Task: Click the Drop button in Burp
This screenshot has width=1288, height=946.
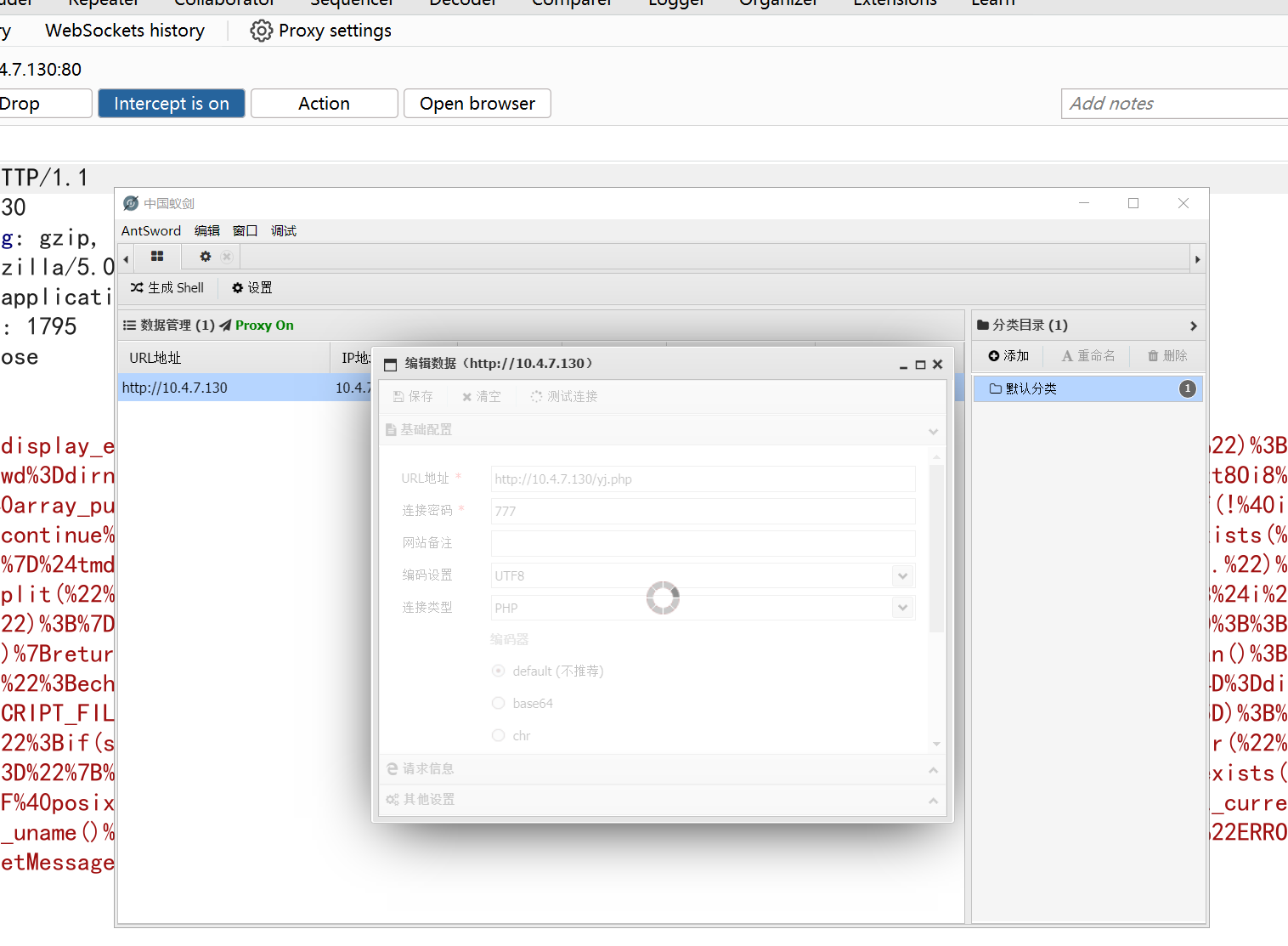Action: point(42,104)
